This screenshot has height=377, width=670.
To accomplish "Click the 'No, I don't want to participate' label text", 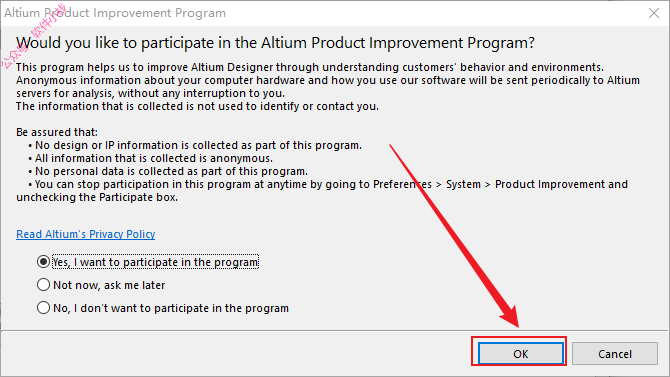I will pos(171,308).
